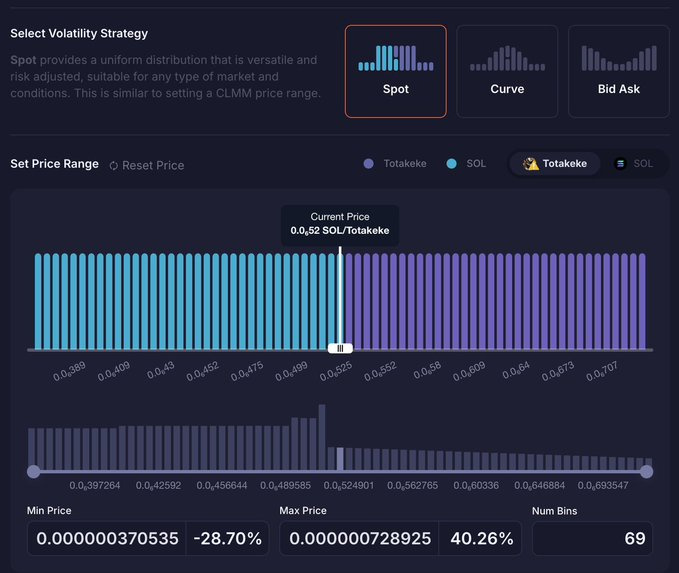Image resolution: width=679 pixels, height=573 pixels.
Task: Click the SOL legend label
Action: tap(476, 164)
